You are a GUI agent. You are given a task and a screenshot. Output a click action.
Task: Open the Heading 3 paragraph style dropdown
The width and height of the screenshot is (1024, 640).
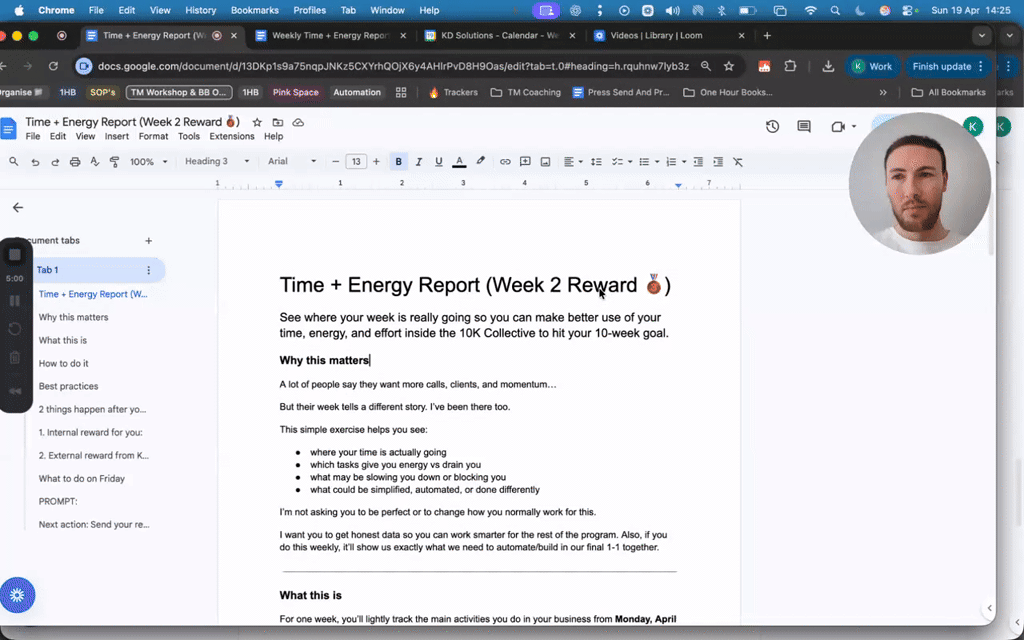[217, 161]
